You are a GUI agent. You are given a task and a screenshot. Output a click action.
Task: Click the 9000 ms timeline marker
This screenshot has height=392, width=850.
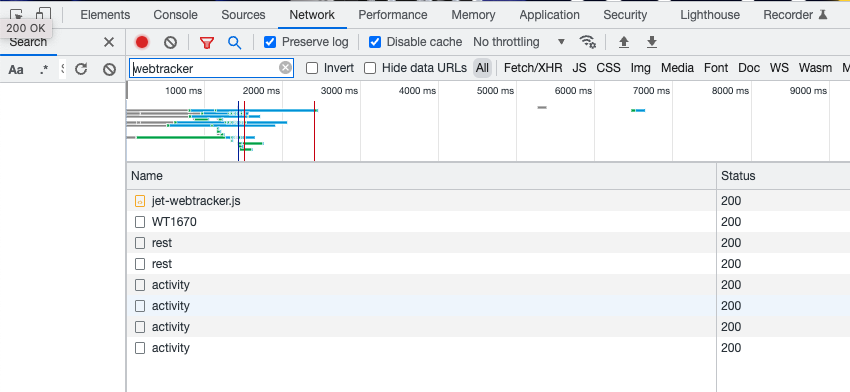(x=809, y=91)
